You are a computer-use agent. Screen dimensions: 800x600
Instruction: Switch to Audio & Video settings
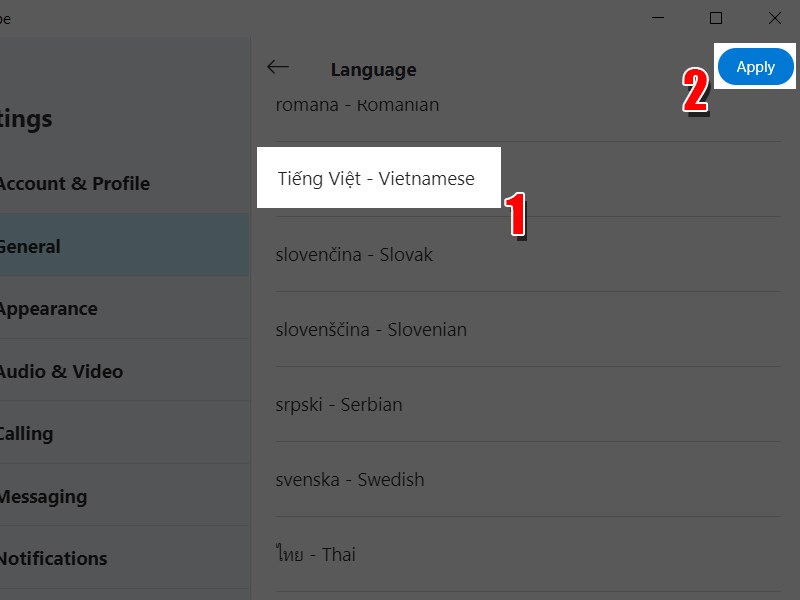point(60,372)
